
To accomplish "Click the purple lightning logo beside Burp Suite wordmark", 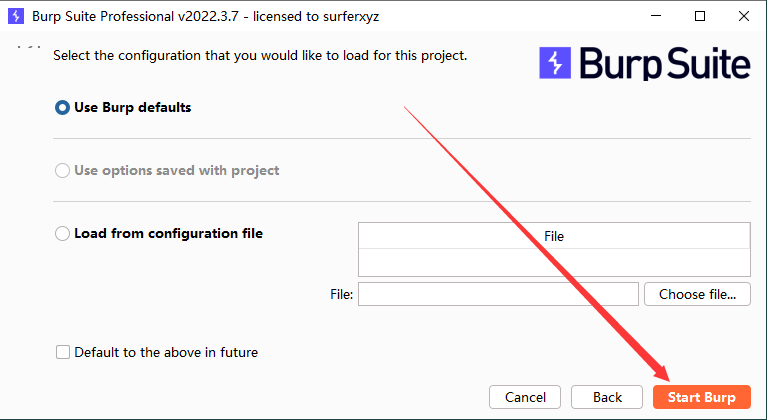I will tap(554, 63).
